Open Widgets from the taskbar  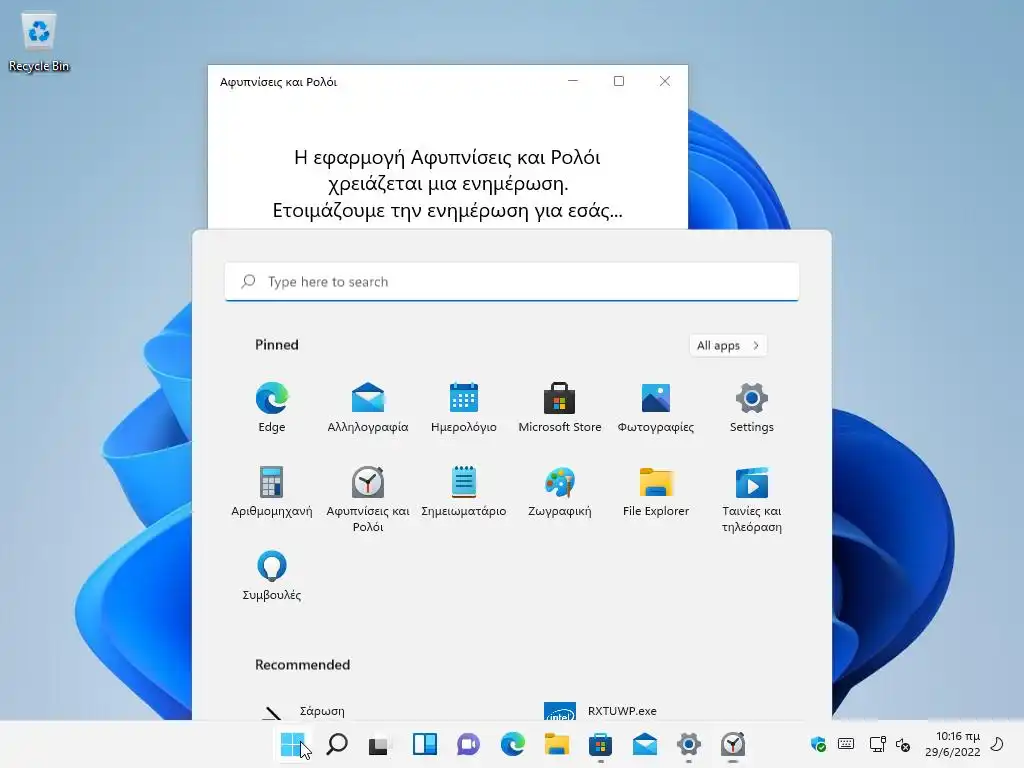coord(424,744)
